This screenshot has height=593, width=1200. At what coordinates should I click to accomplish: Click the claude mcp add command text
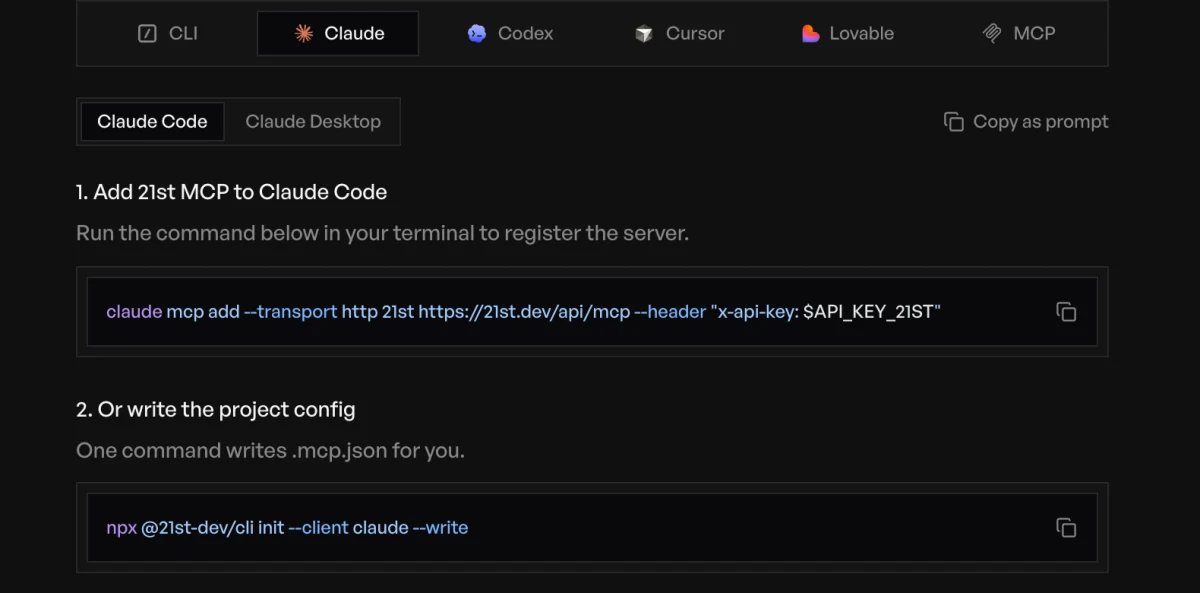tap(524, 312)
